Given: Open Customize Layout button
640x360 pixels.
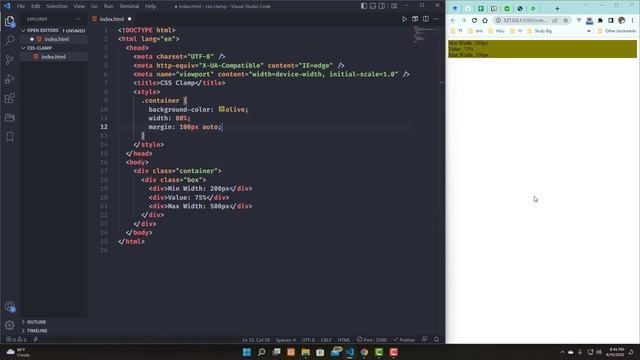Looking at the screenshot, I should point(394,6).
